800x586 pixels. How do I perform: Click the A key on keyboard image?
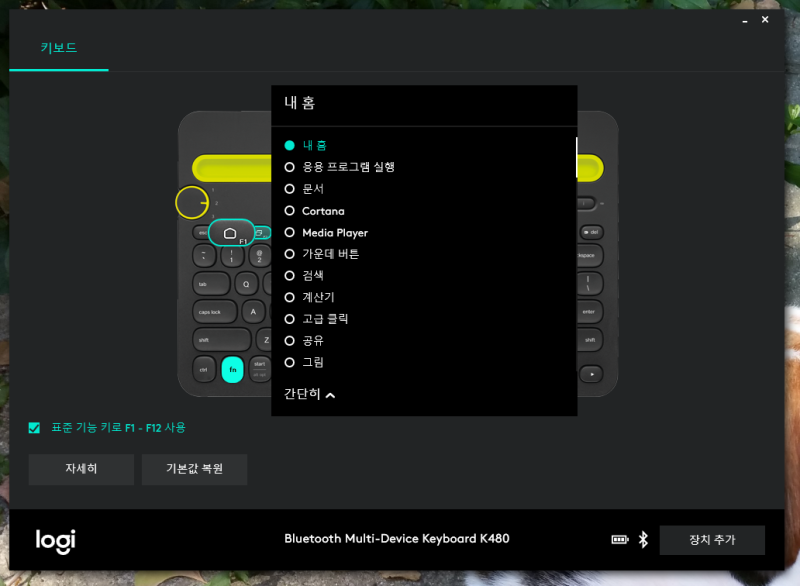click(254, 312)
